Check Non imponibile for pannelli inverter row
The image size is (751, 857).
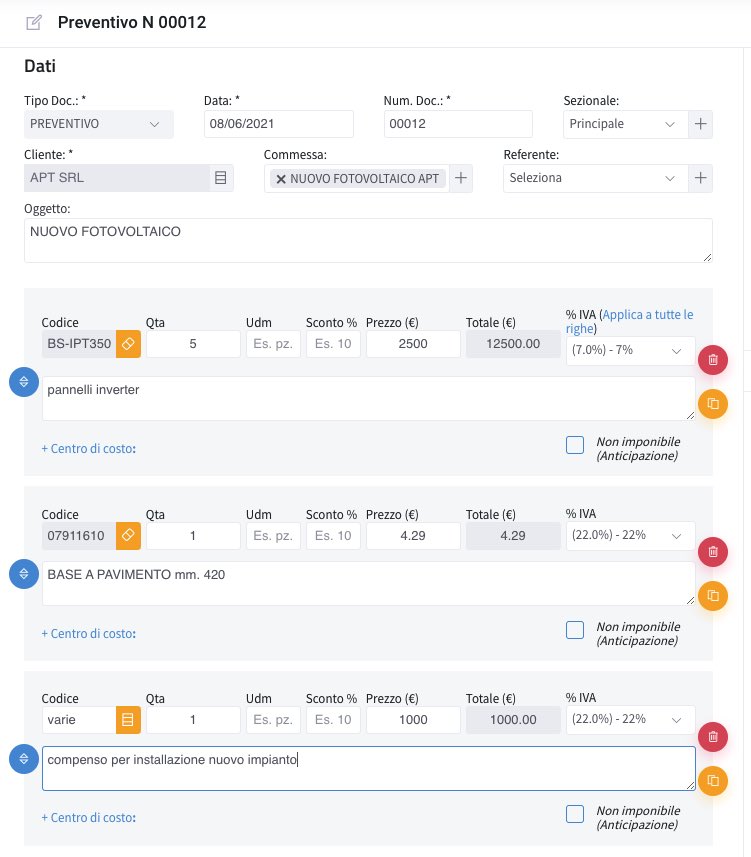[x=575, y=445]
